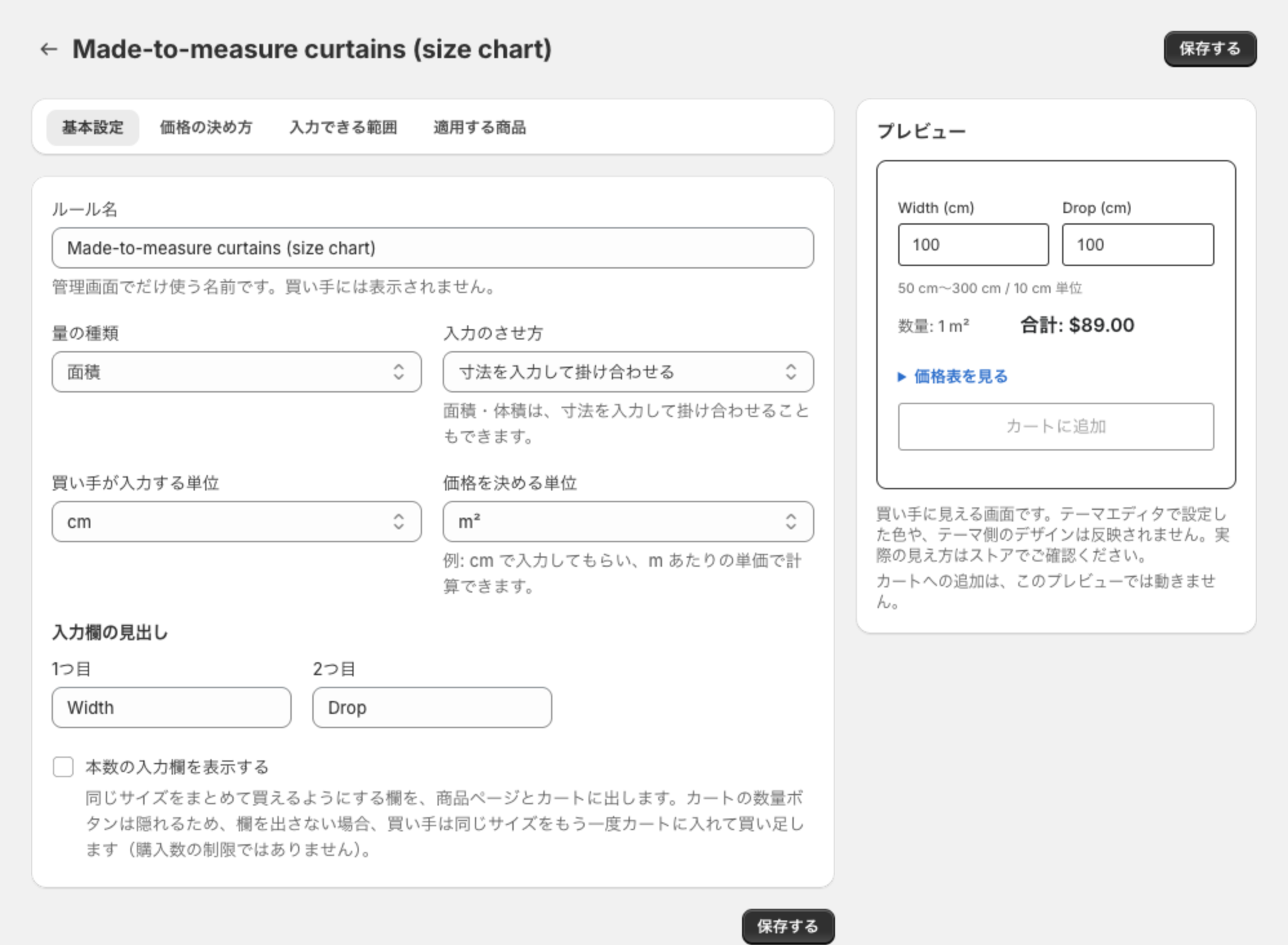
Task: Enable the 本数の入力欄を表示する checkbox
Action: (63, 767)
